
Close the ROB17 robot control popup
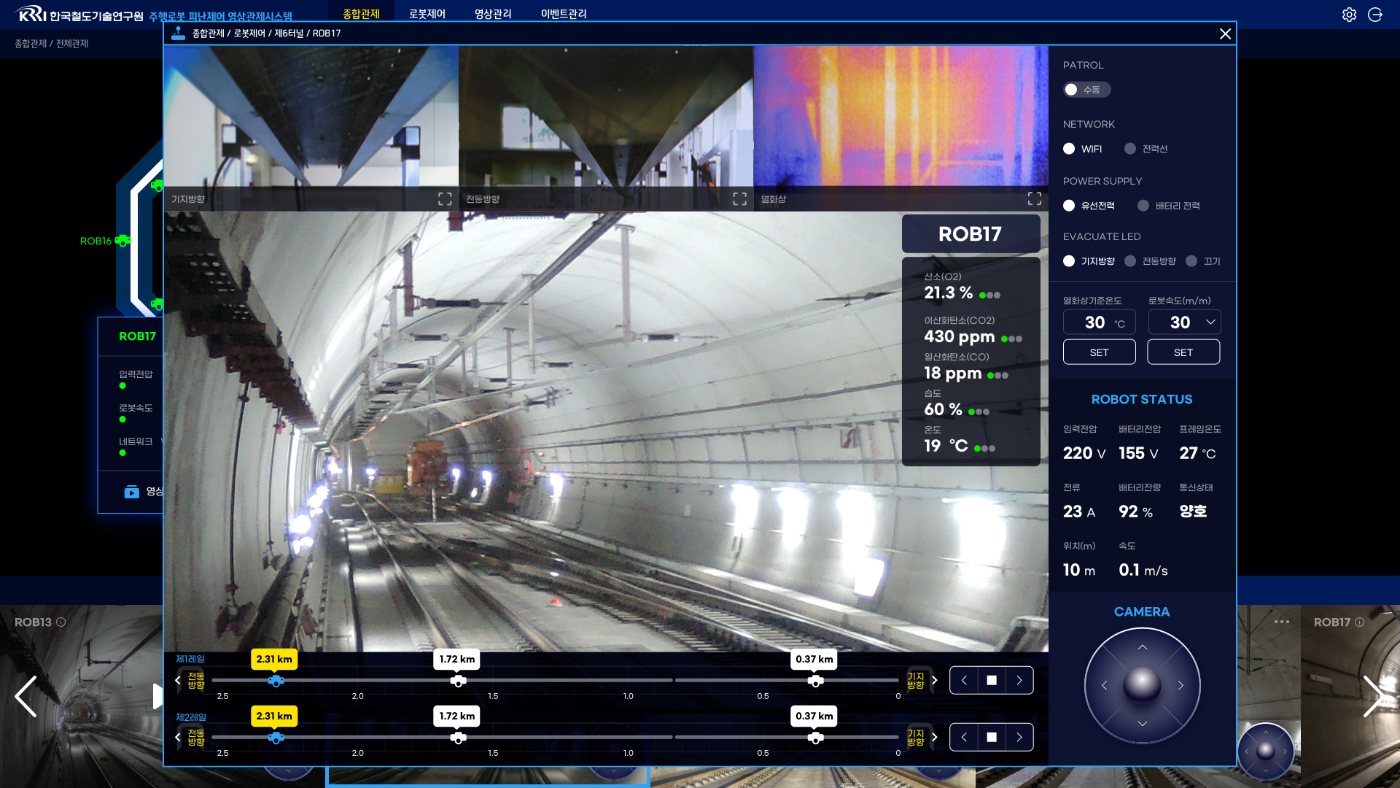click(x=1225, y=34)
